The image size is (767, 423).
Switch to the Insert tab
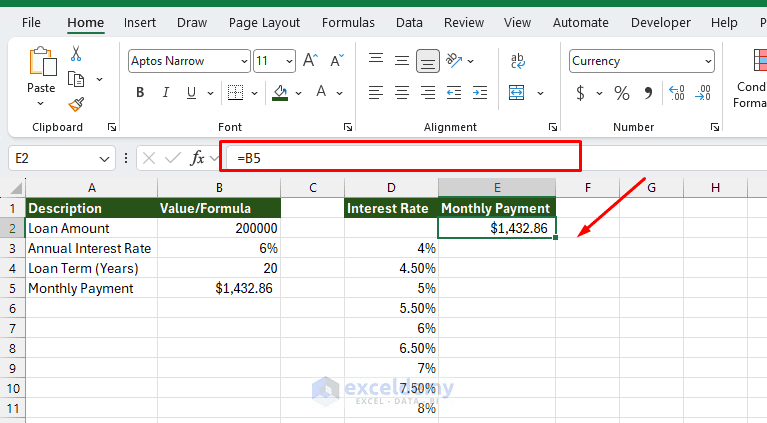(x=140, y=22)
